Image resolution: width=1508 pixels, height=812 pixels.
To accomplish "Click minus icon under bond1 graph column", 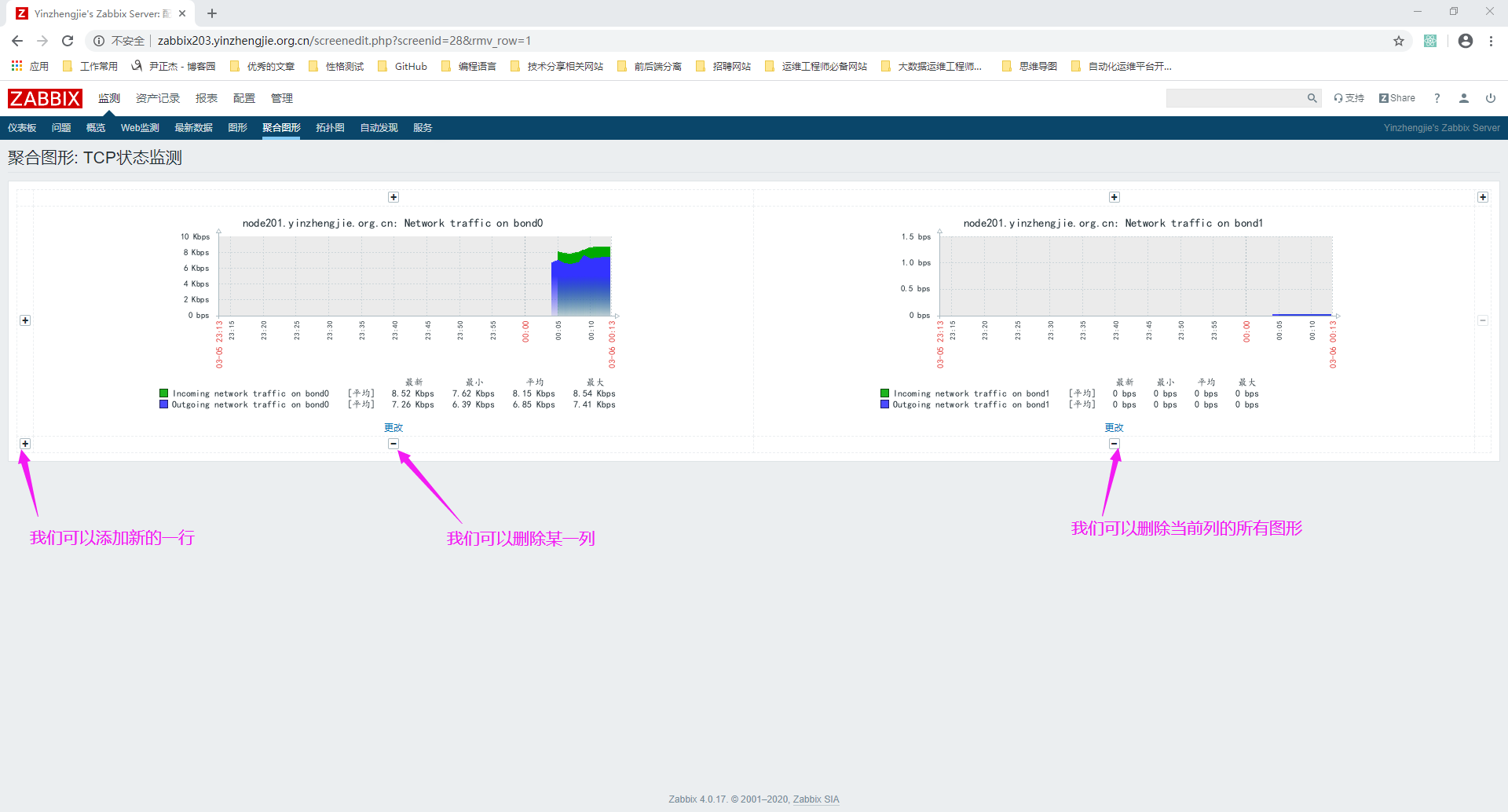I will click(x=1114, y=444).
